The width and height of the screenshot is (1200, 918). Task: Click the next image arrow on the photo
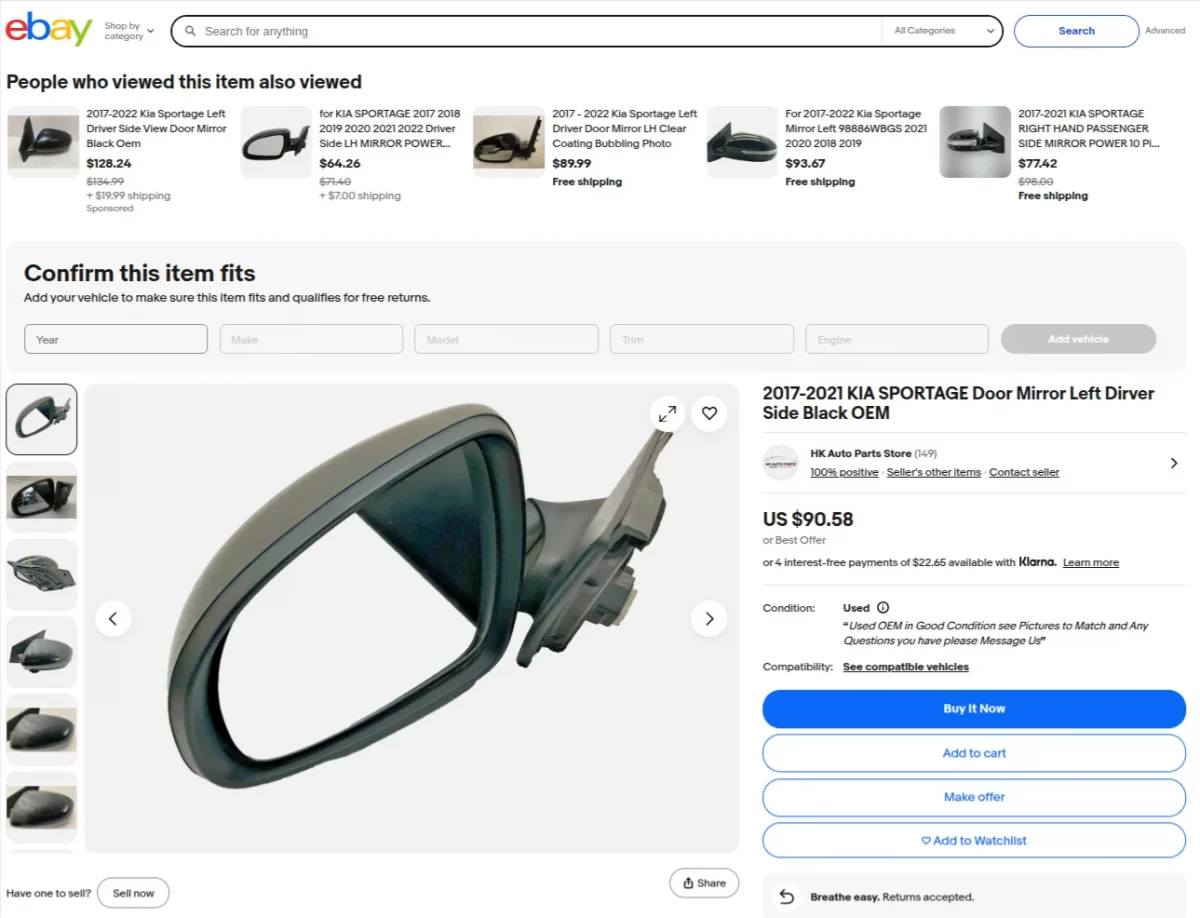(x=709, y=618)
